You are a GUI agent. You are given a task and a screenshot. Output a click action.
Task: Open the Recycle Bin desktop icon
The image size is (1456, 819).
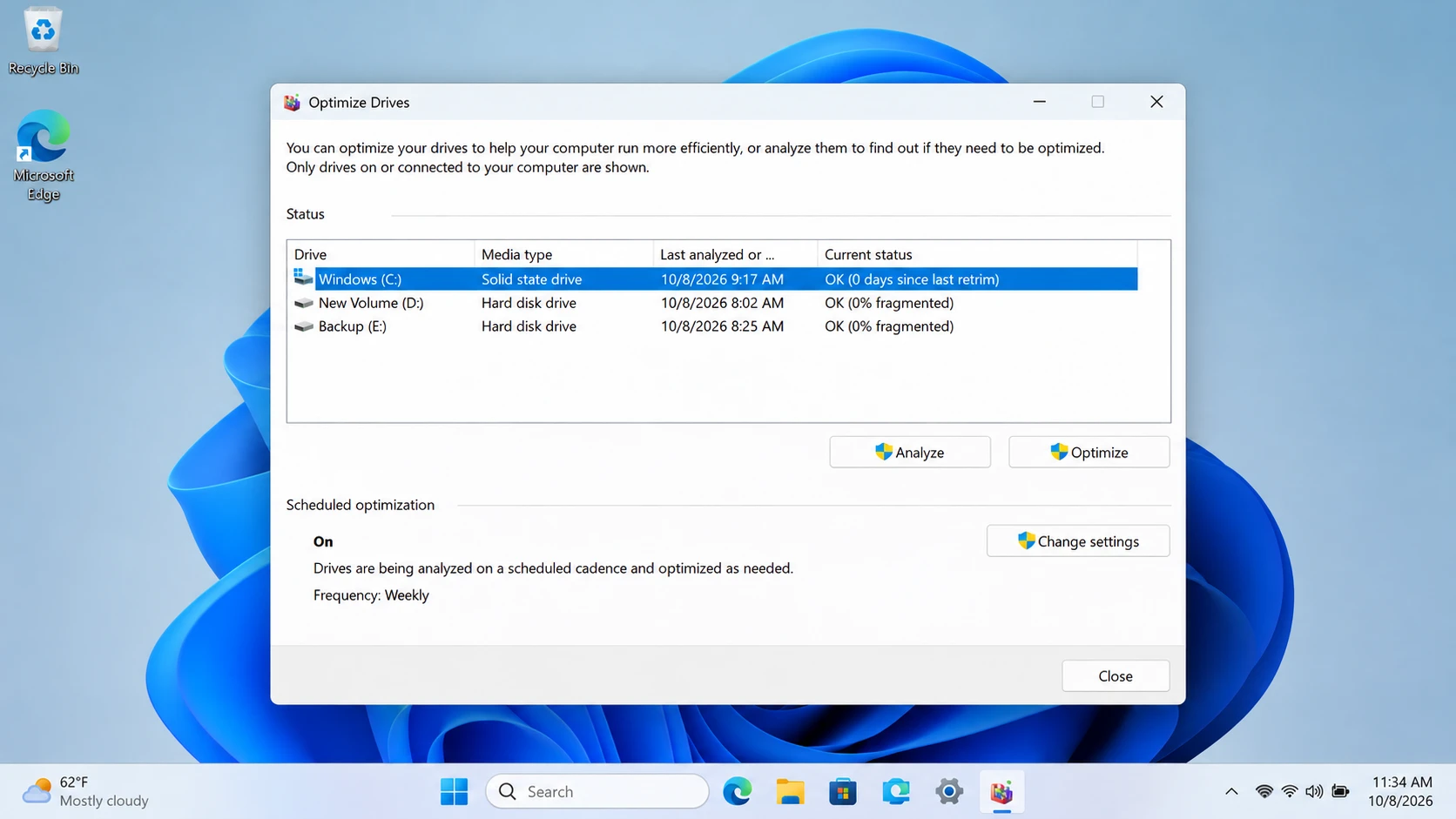point(43,41)
